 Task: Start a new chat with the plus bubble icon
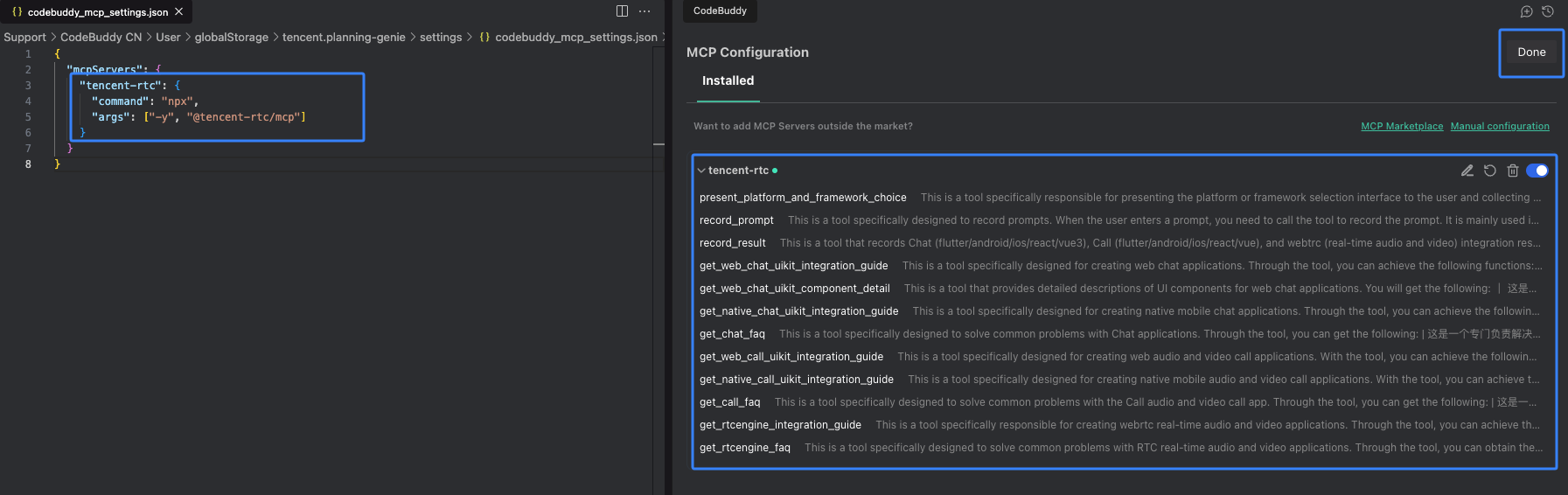1526,11
